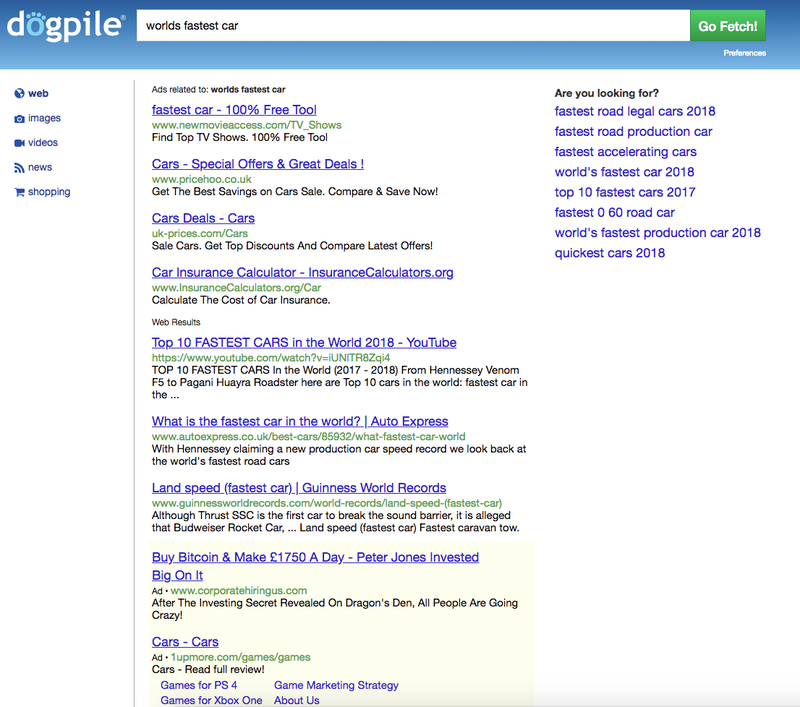Click the 'Ads related to: worlds fastest car' label
The height and width of the screenshot is (707, 800).
(218, 90)
